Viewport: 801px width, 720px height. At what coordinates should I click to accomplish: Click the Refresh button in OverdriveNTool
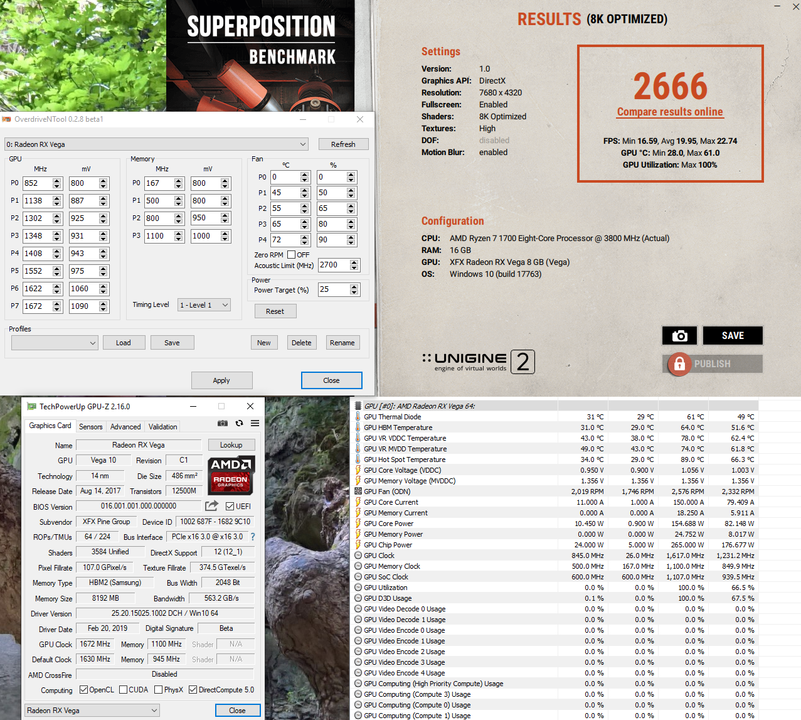343,144
